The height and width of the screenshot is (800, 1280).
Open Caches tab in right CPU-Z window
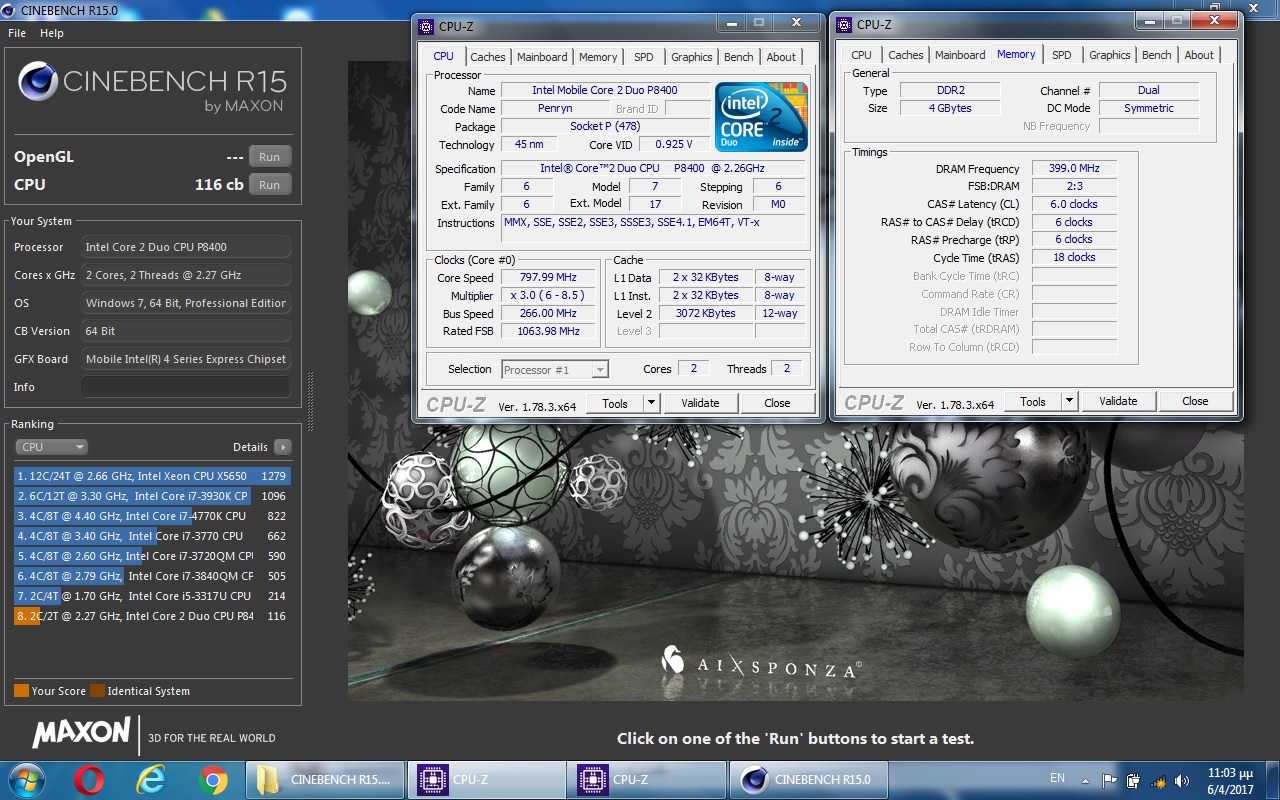pyautogui.click(x=906, y=55)
